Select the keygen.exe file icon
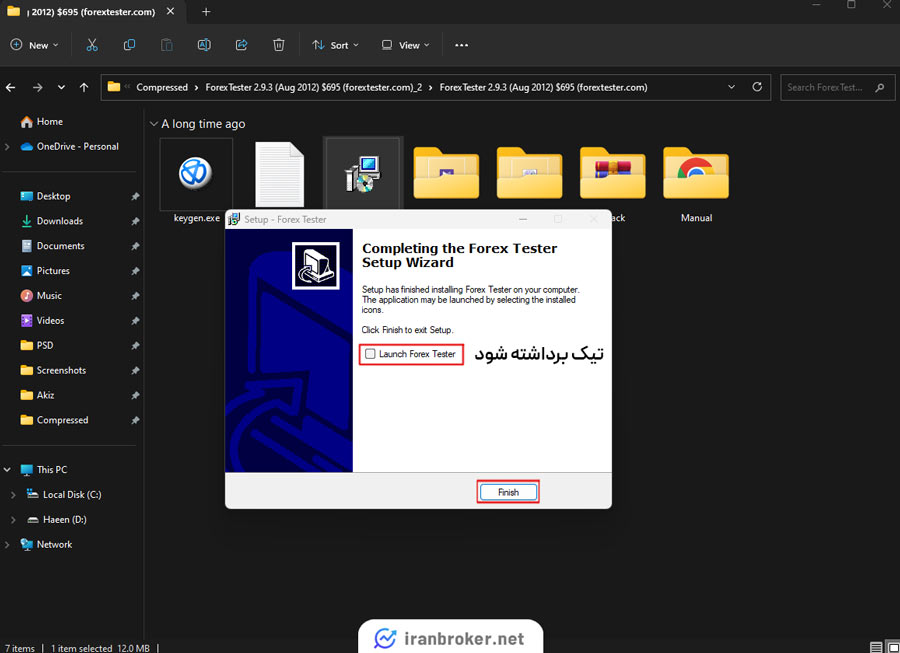The width and height of the screenshot is (900, 653). 196,174
